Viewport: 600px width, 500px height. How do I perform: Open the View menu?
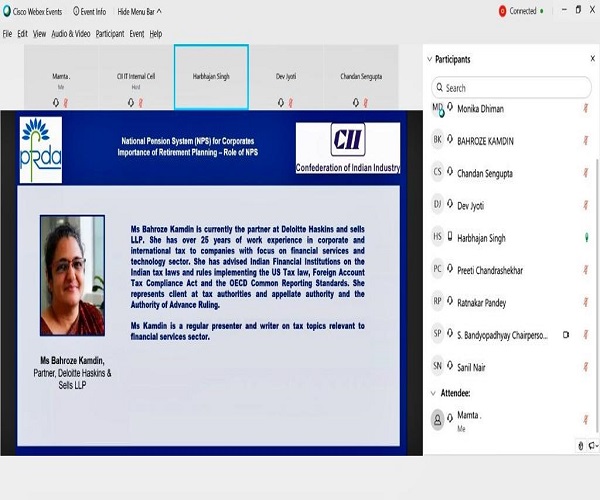39,34
